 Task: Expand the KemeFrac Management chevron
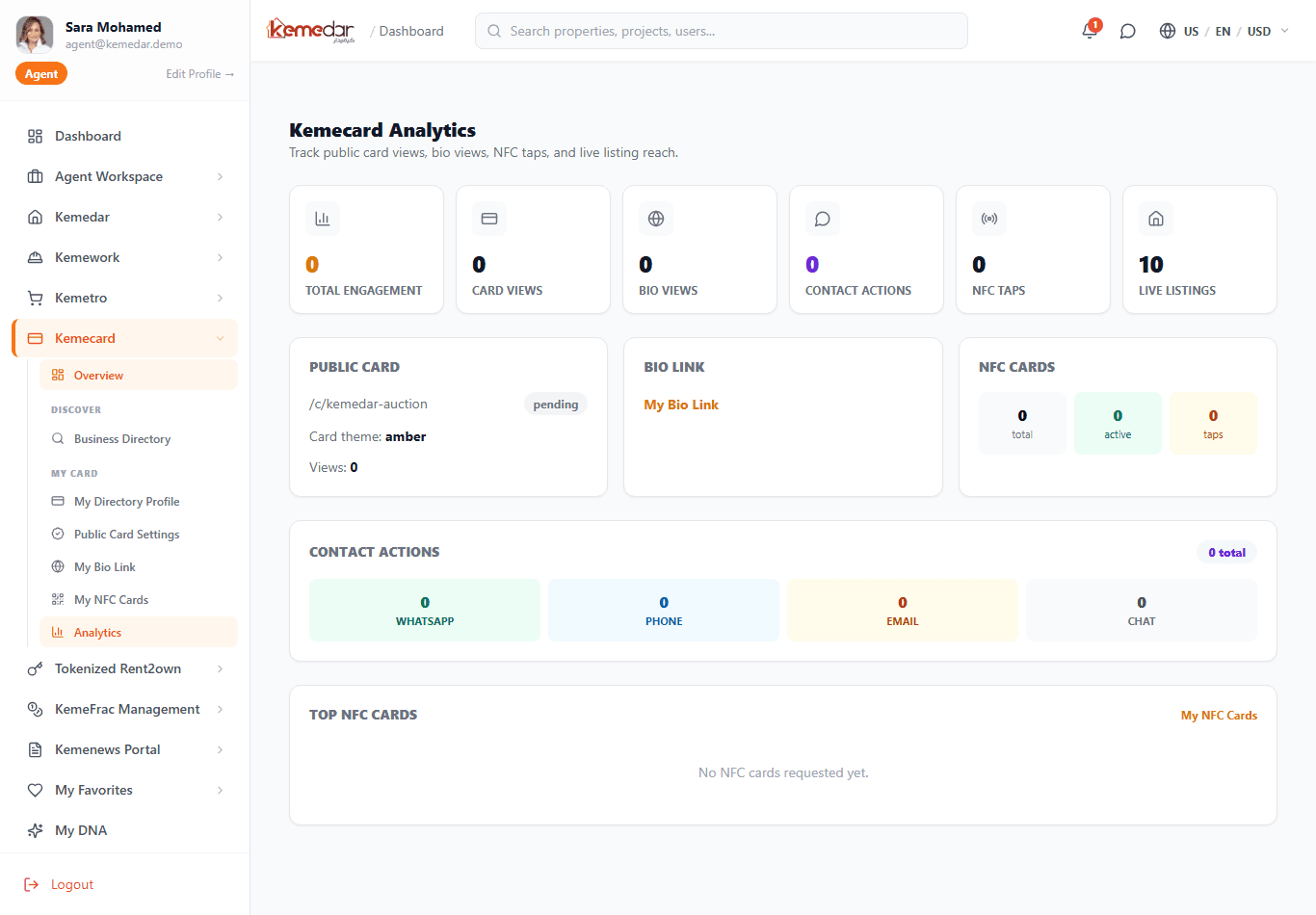pos(221,709)
